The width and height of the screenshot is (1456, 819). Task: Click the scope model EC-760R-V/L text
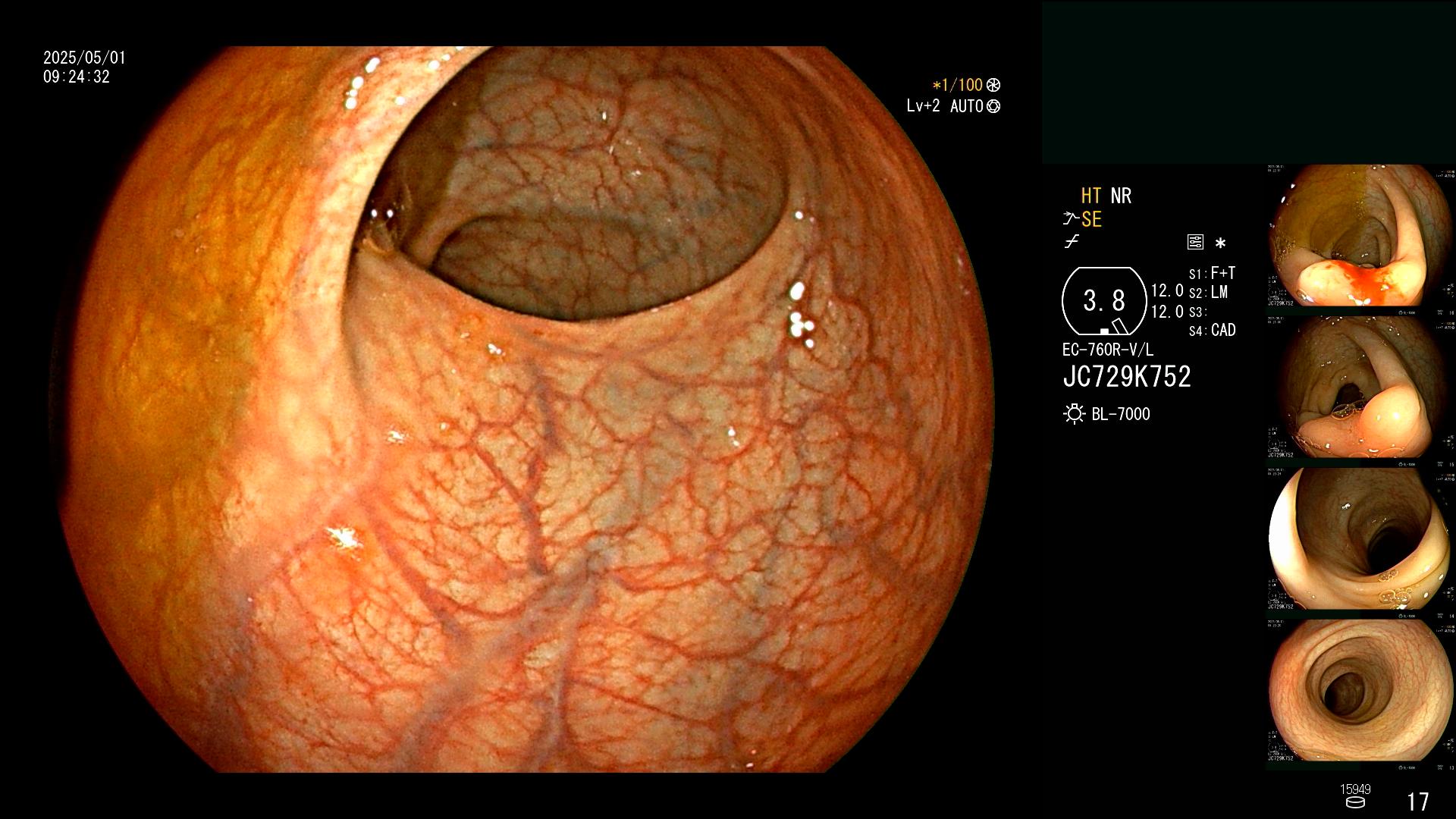pos(1108,350)
